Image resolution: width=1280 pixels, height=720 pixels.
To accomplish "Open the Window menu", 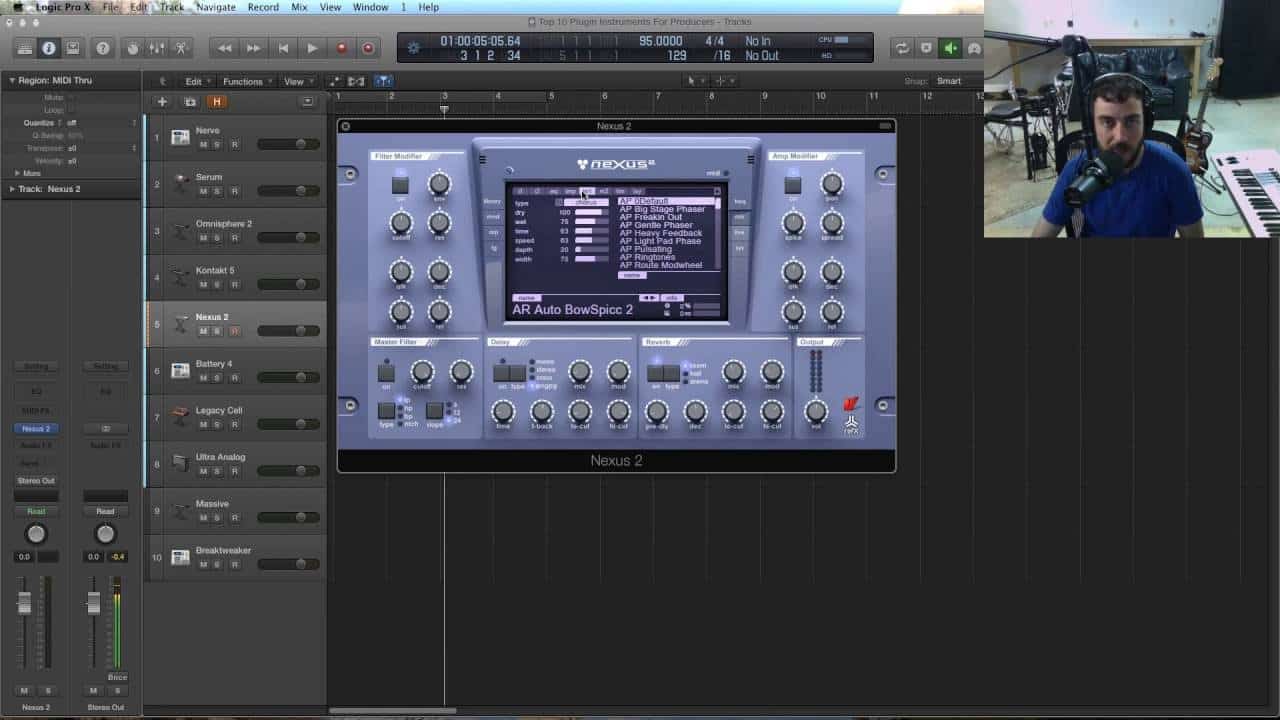I will [370, 7].
